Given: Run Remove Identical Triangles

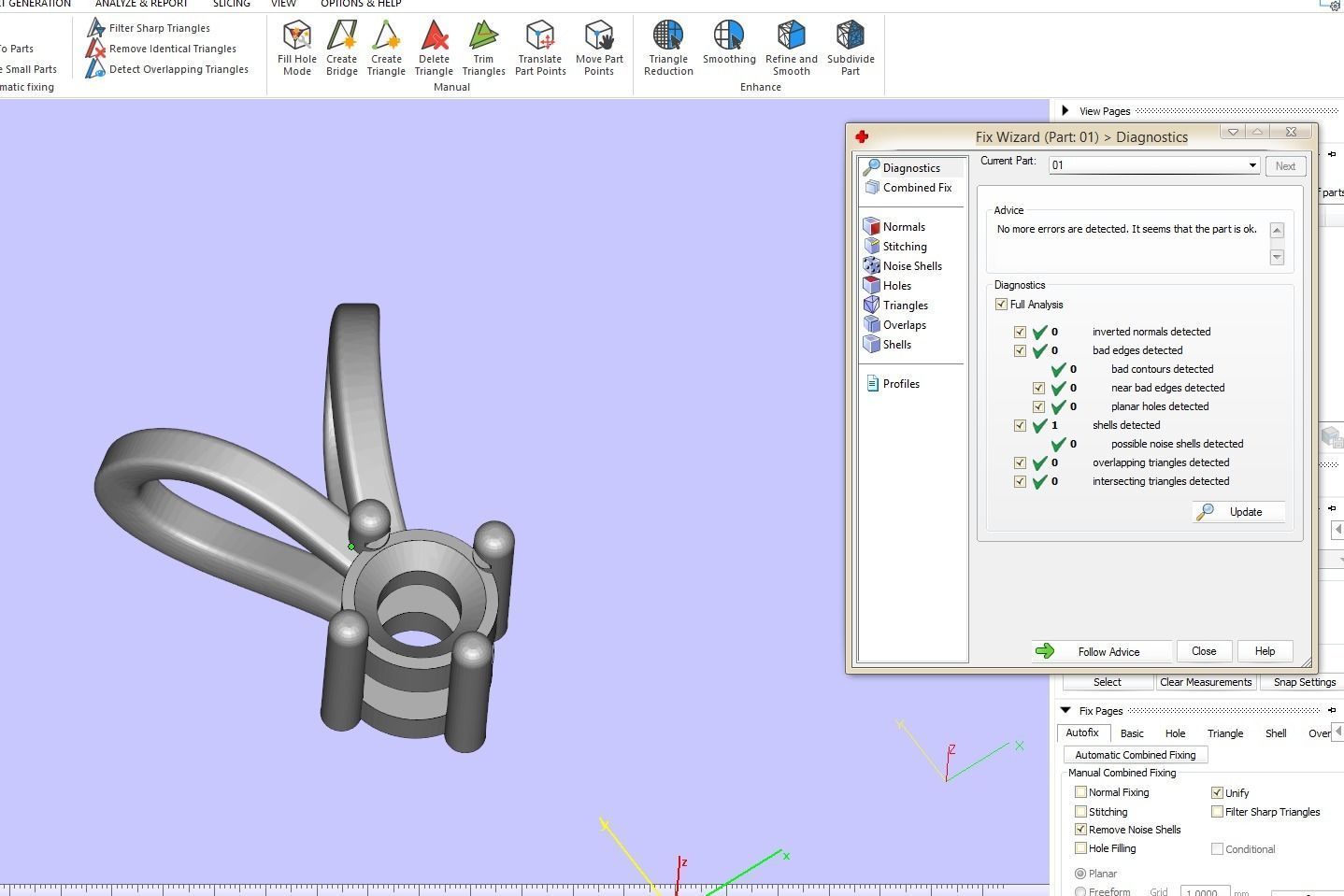Looking at the screenshot, I should pyautogui.click(x=162, y=49).
